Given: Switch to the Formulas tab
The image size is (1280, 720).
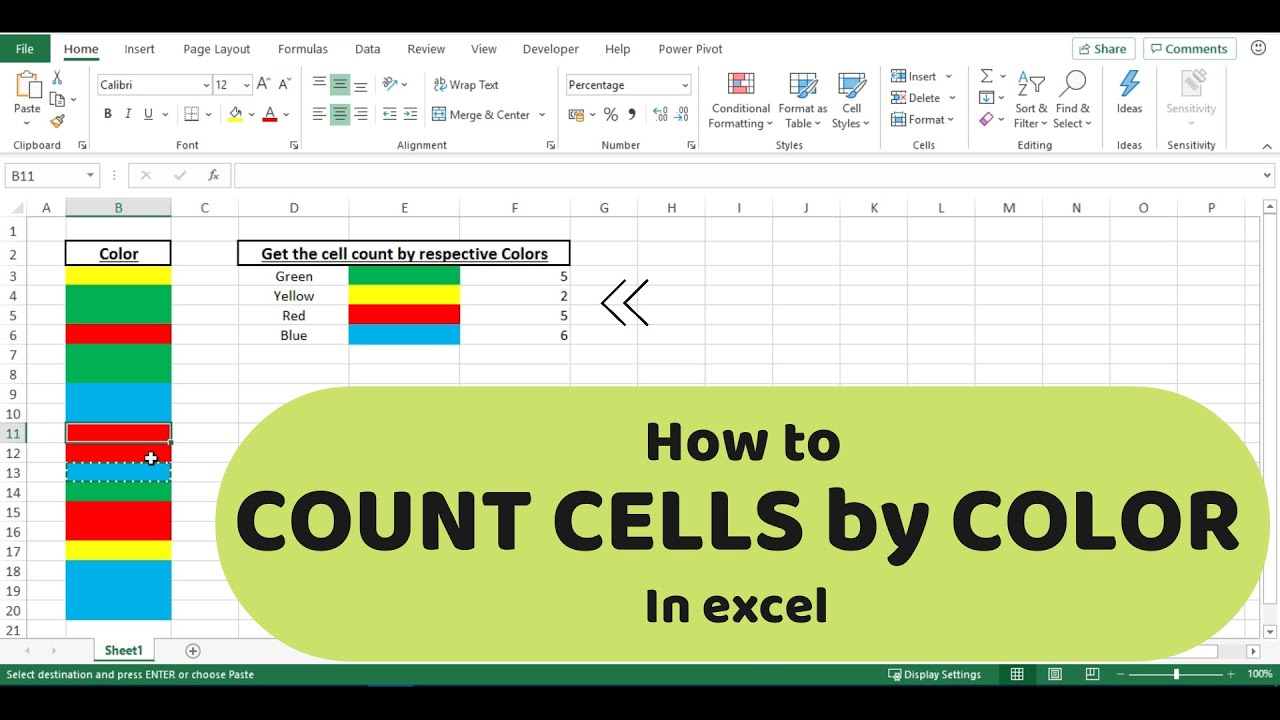Looking at the screenshot, I should coord(303,49).
